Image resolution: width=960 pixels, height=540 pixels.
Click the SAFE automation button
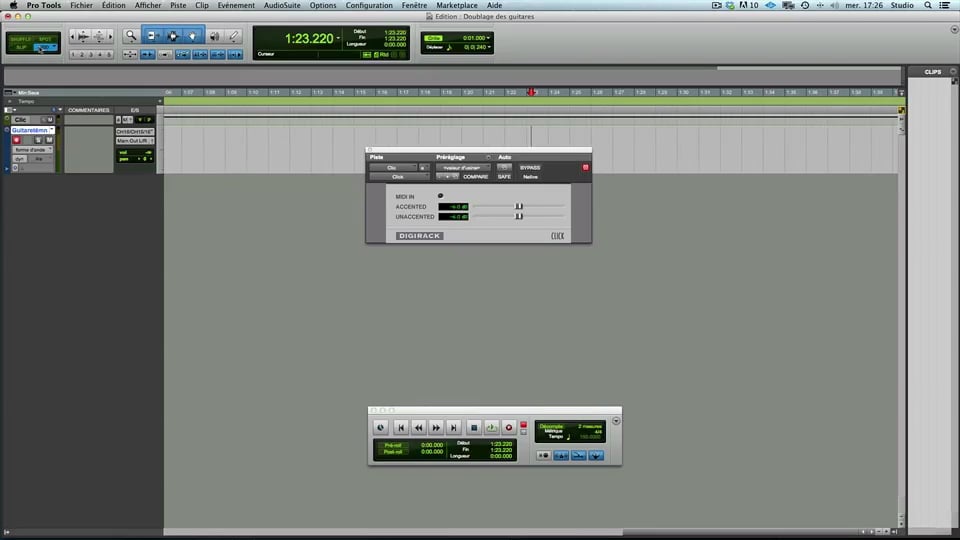[504, 176]
